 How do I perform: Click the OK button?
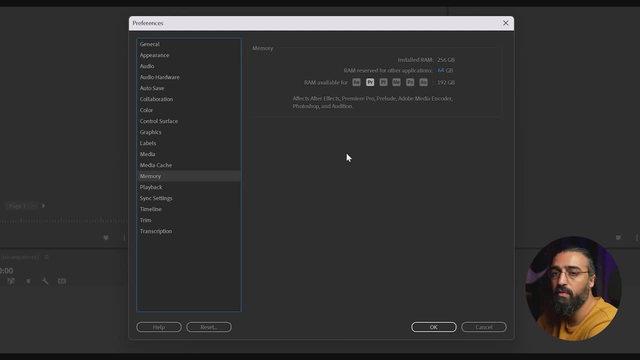click(x=433, y=327)
